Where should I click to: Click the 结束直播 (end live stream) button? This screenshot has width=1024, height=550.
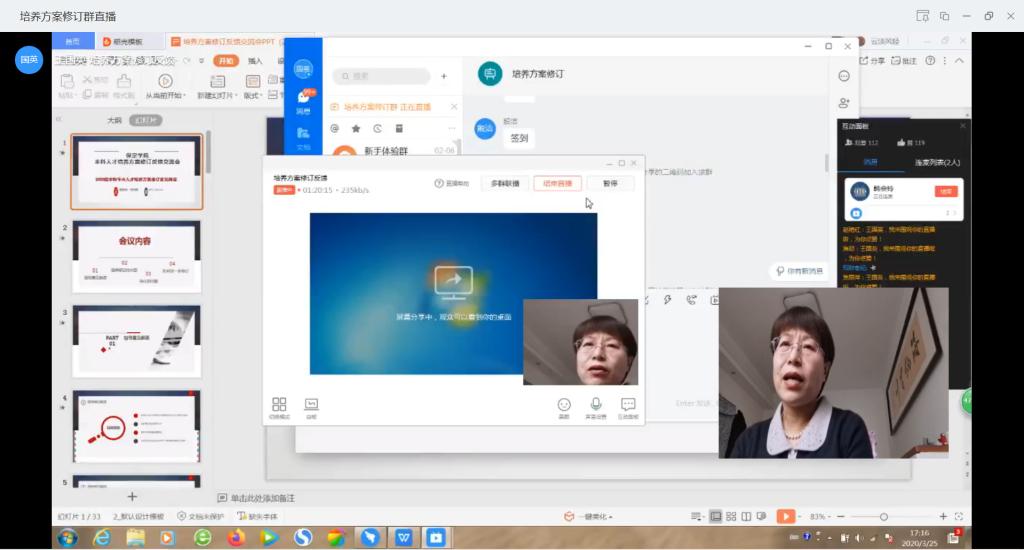[557, 184]
